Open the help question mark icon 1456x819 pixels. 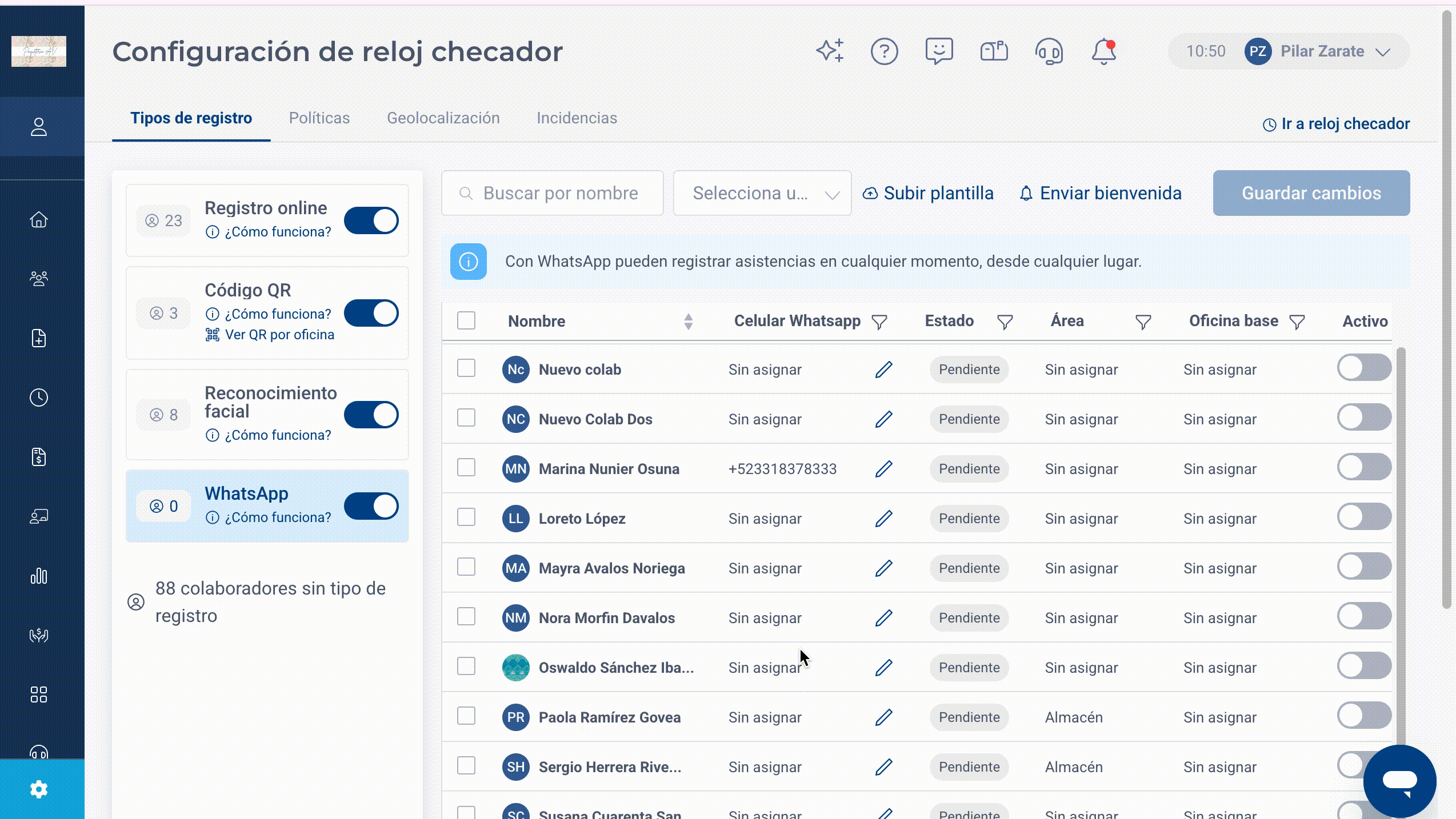pos(884,52)
